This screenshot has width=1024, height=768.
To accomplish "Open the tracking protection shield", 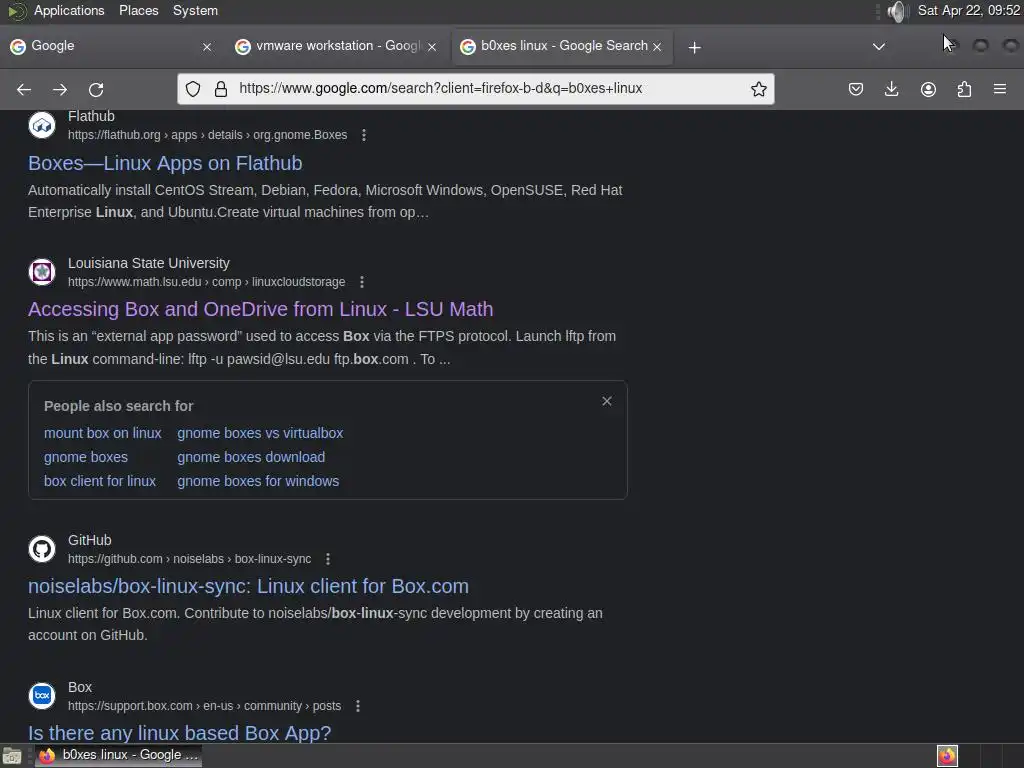I will [193, 89].
